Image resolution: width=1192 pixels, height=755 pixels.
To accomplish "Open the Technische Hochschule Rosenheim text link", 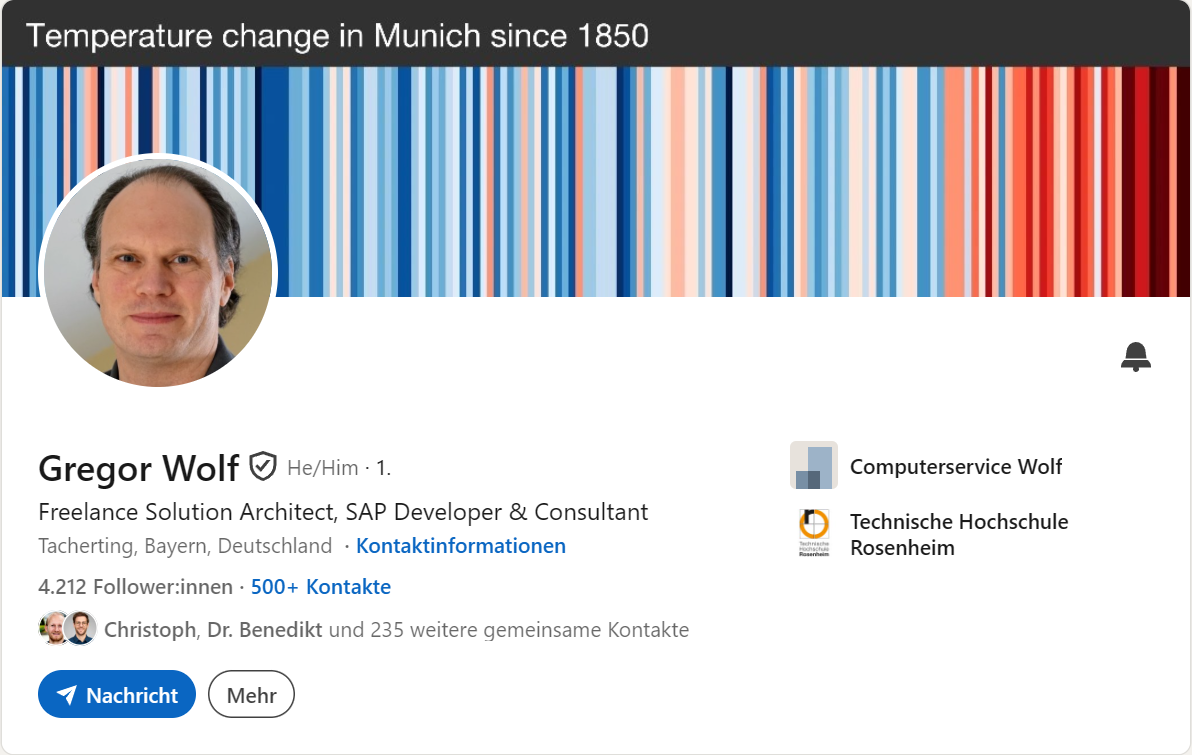I will pyautogui.click(x=958, y=534).
